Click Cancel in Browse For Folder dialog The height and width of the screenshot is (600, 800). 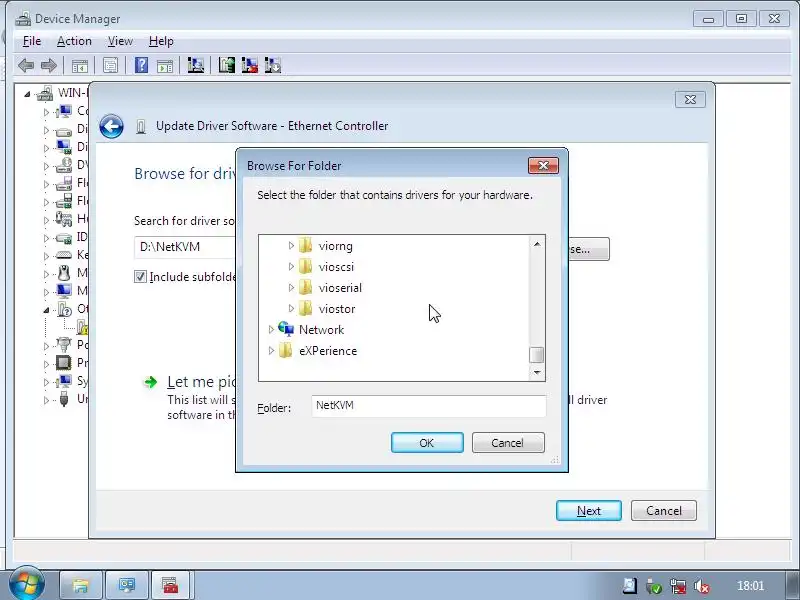[508, 442]
